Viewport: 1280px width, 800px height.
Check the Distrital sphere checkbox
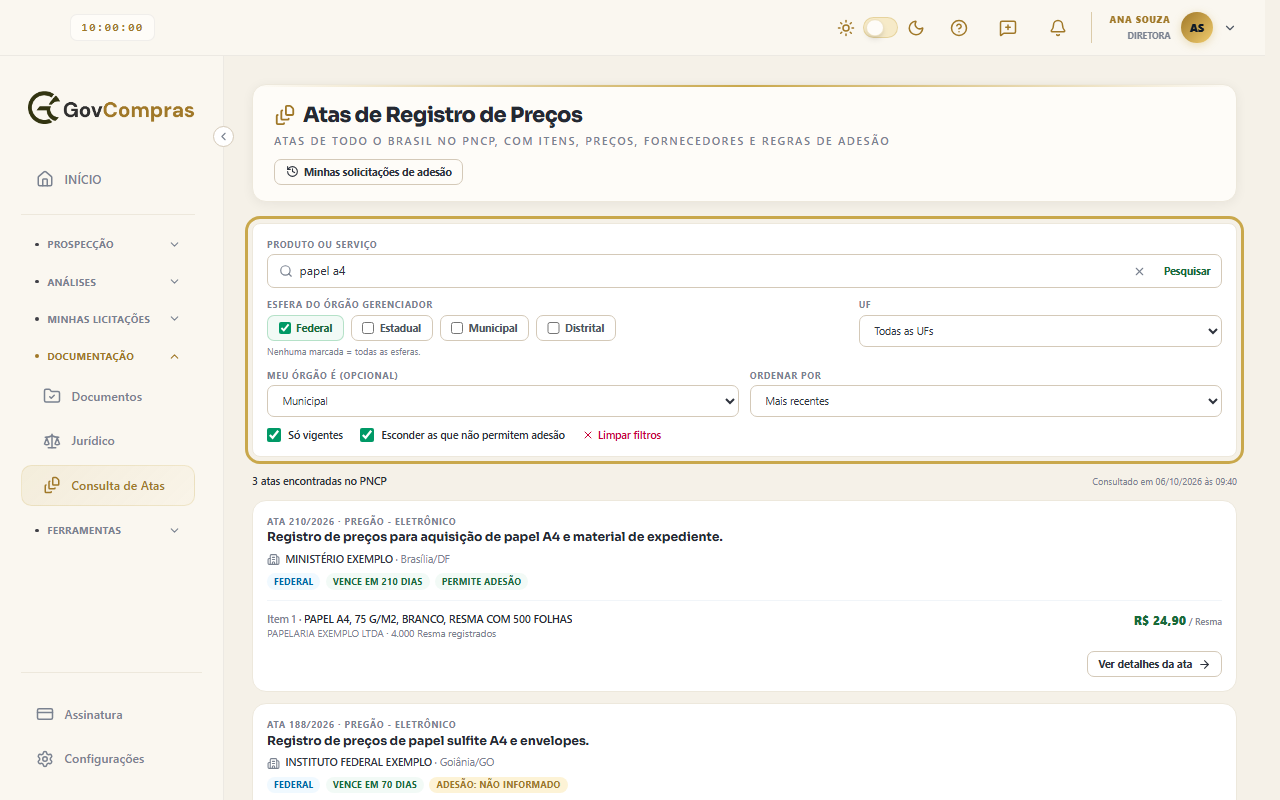553,328
